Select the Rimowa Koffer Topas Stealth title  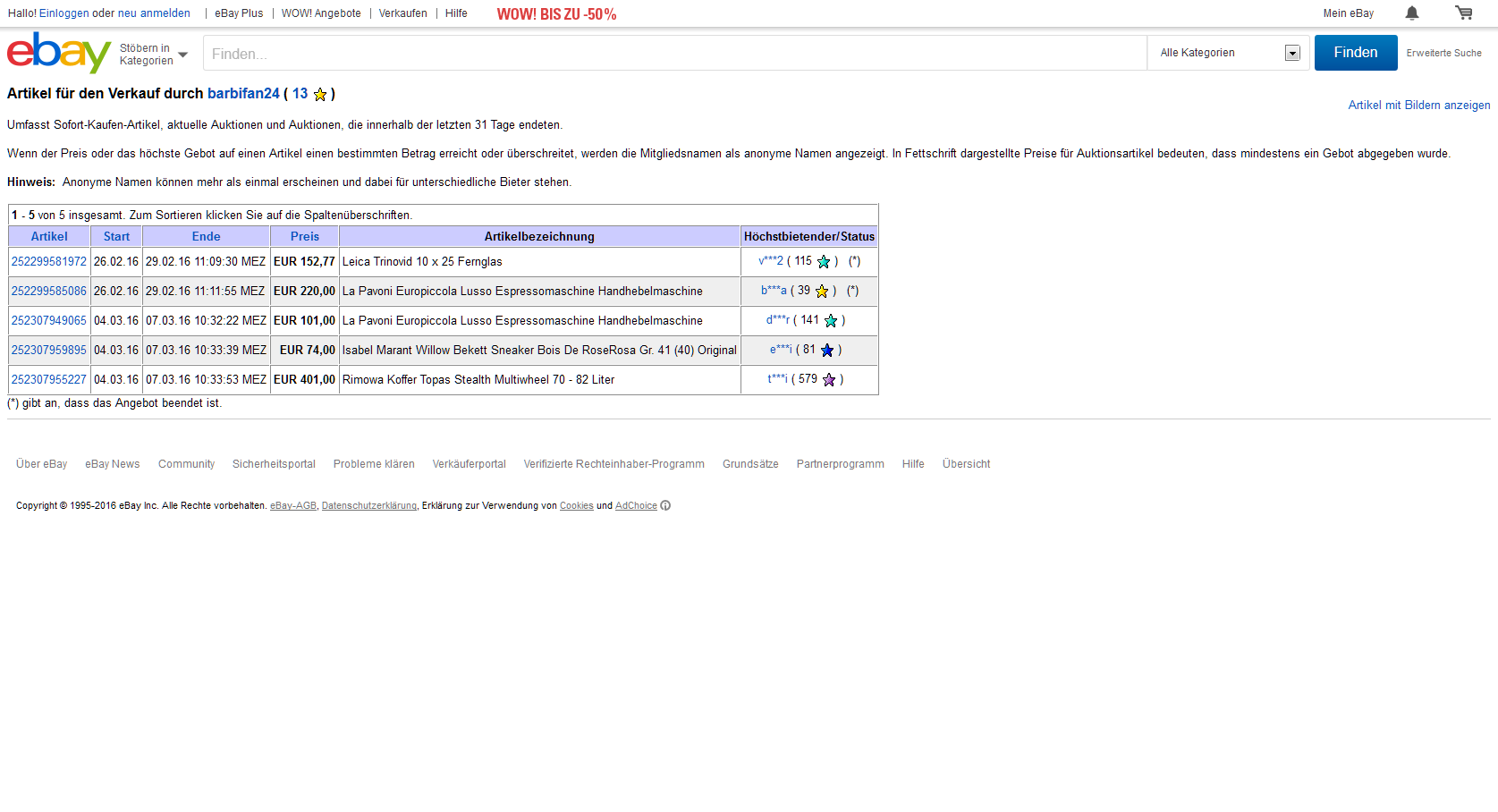[x=478, y=380]
